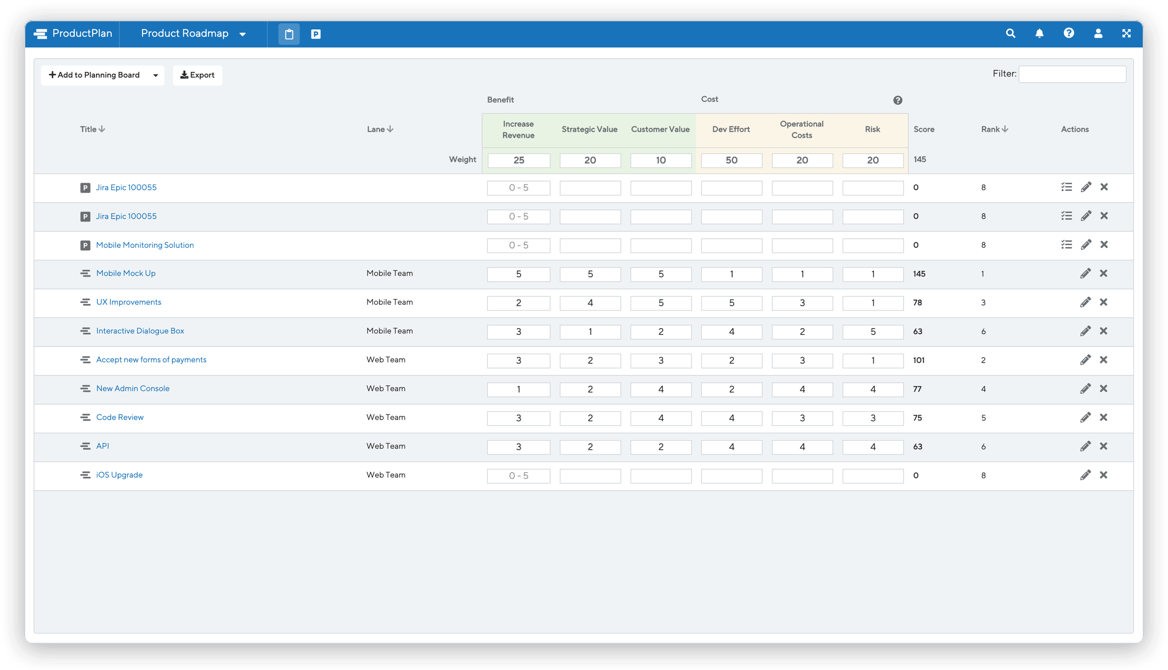Expand Add to Planning Board dropdown arrow
Screen dimensions: 1168x670
coord(156,75)
